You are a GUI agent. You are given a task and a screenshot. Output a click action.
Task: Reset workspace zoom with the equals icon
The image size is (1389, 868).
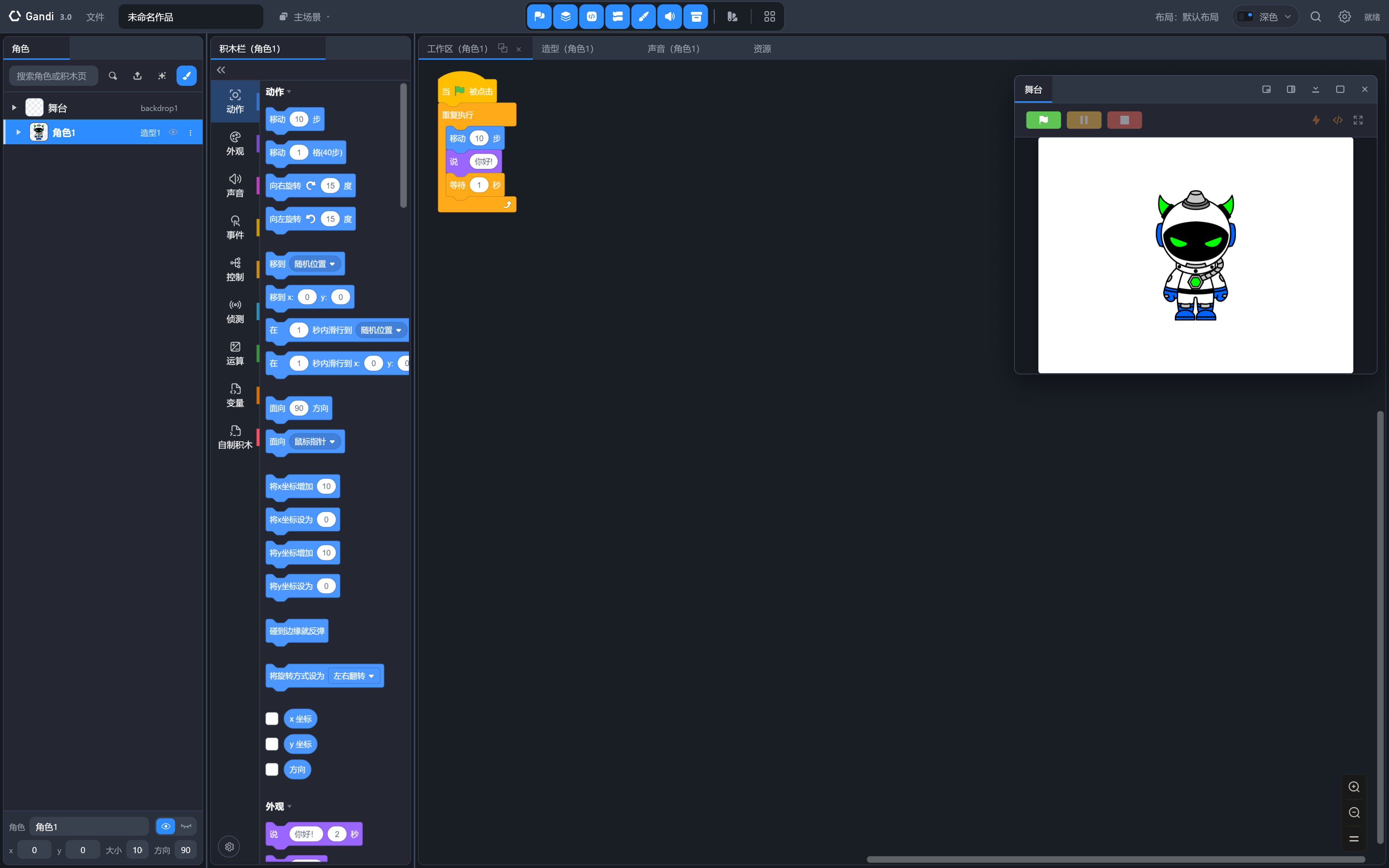pos(1354,839)
